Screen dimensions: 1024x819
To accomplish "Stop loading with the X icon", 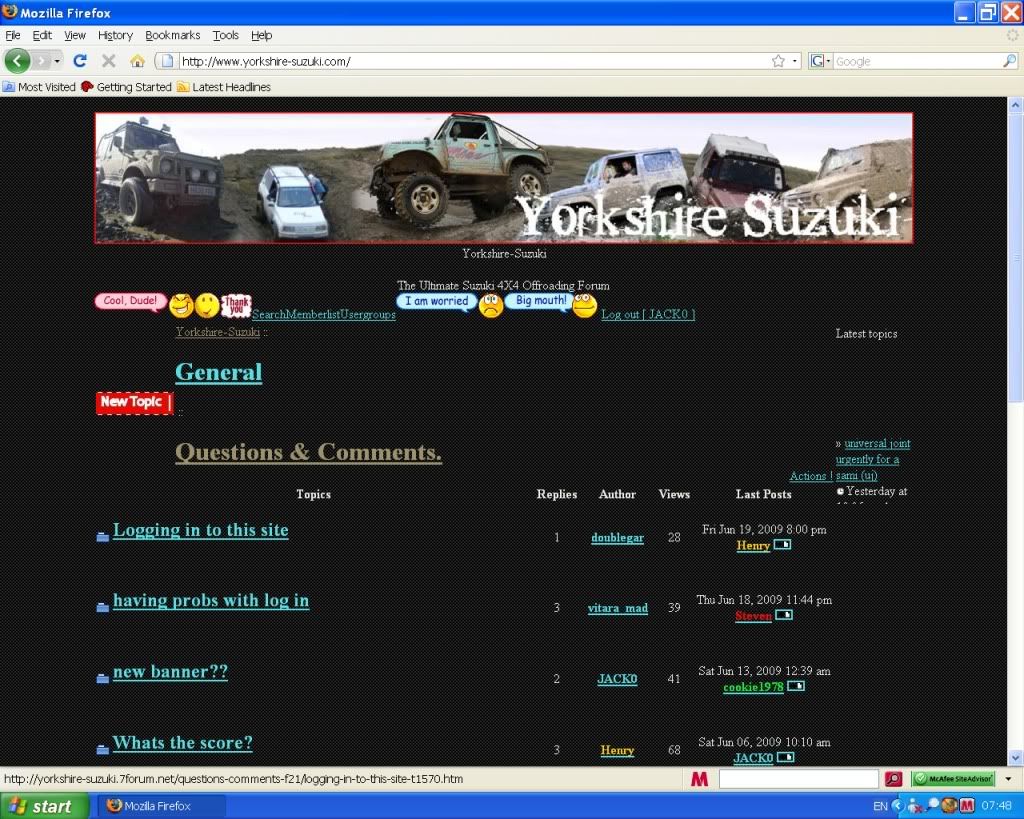I will coord(108,61).
